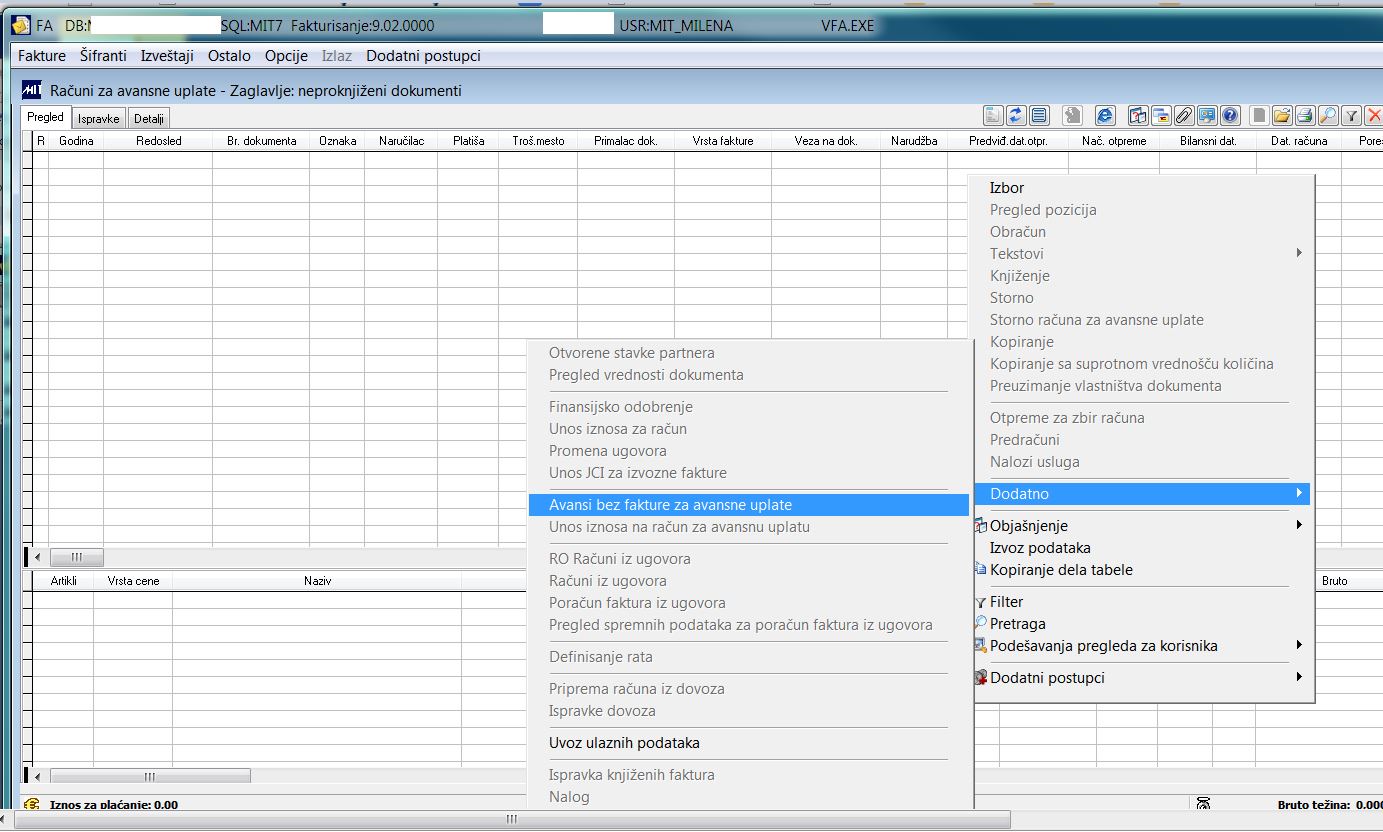The height and width of the screenshot is (832, 1383).
Task: Click the bottom window horizontal scrollbar thumb
Action: tap(511, 819)
